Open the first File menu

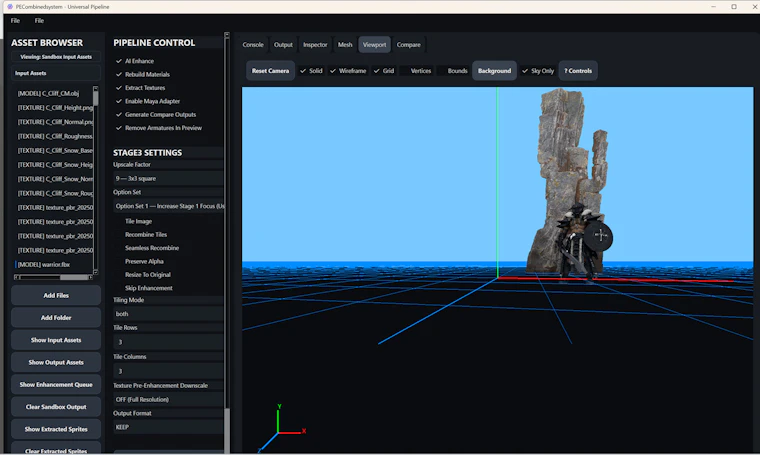pos(16,21)
